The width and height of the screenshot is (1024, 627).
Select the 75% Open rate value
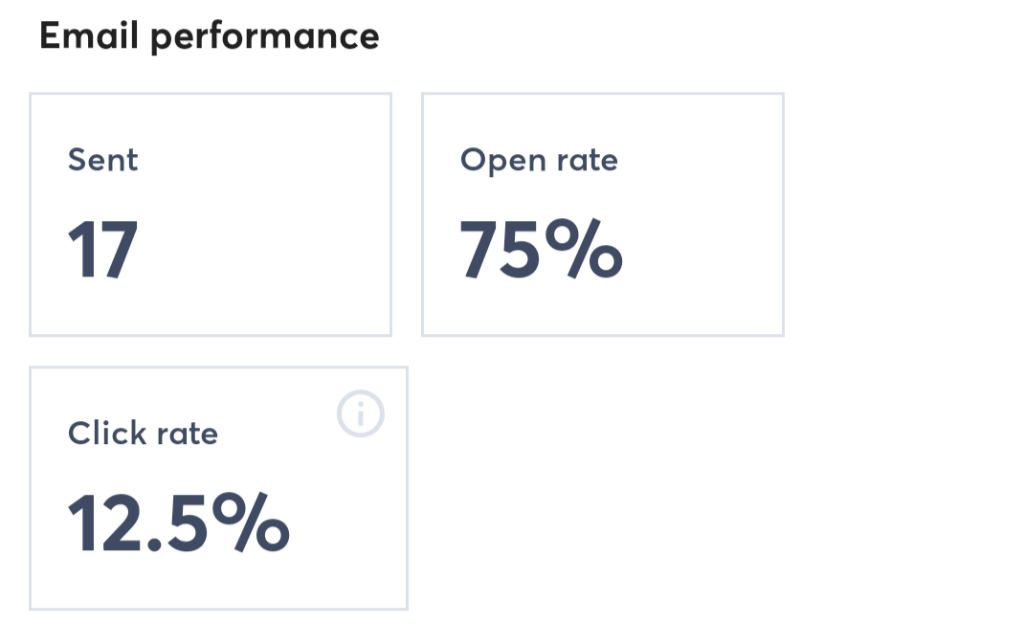click(540, 250)
